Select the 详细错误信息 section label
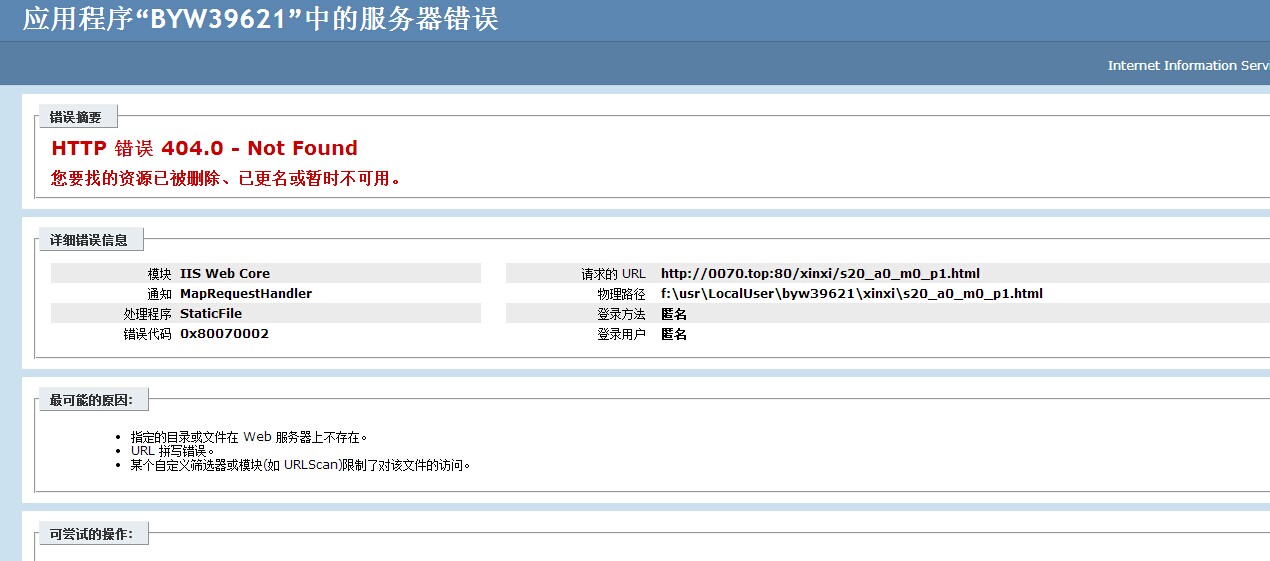1270x561 pixels. (x=89, y=240)
